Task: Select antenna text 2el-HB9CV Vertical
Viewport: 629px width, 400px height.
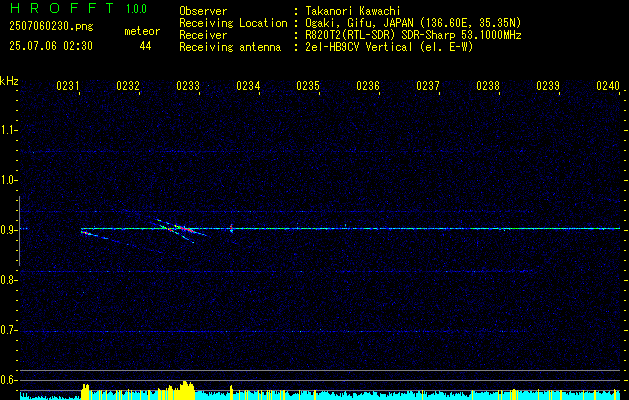Action: coord(359,47)
